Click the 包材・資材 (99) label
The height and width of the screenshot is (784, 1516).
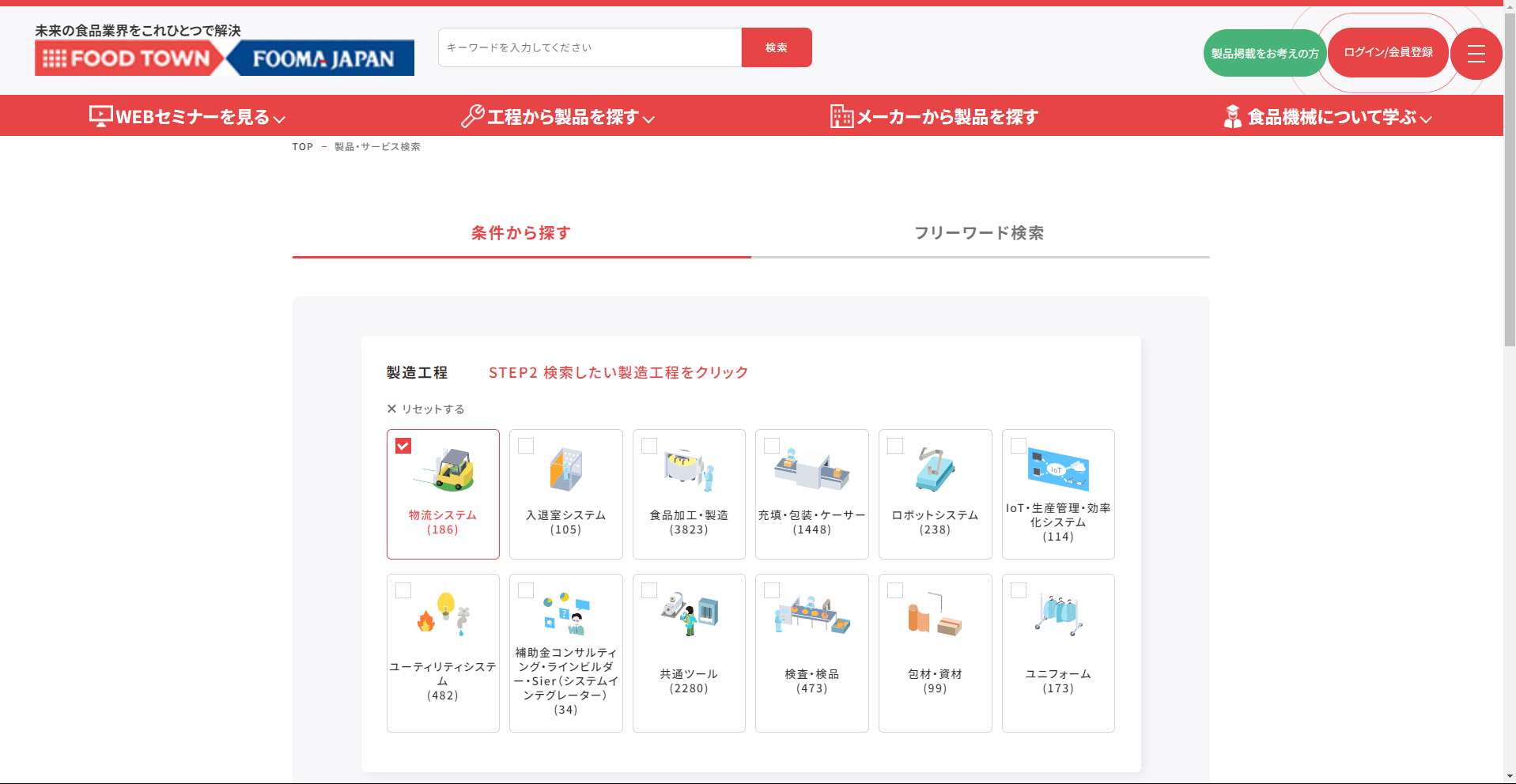[936, 681]
